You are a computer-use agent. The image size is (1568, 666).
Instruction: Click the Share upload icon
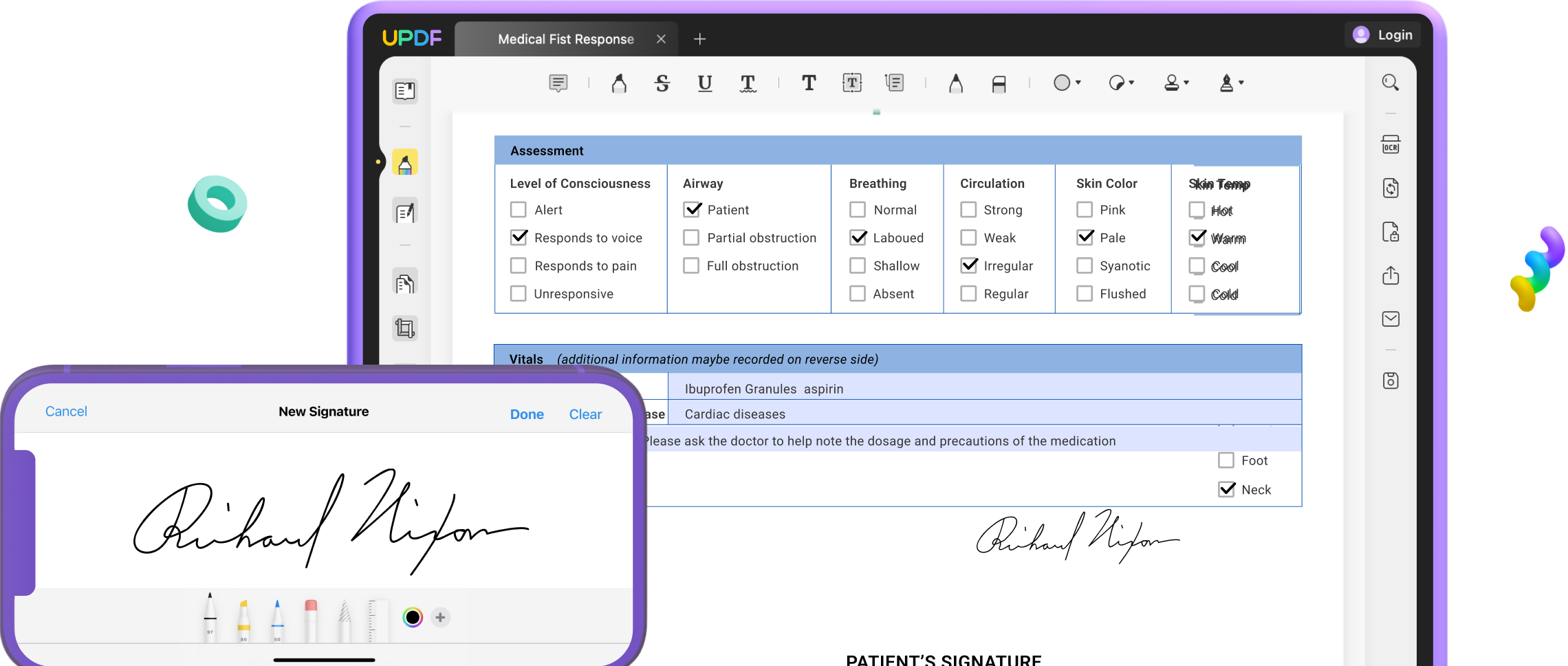(x=1391, y=275)
